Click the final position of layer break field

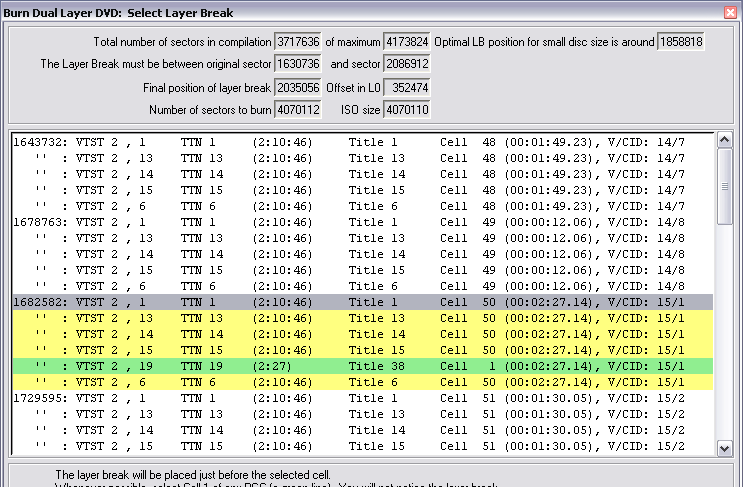(x=298, y=87)
